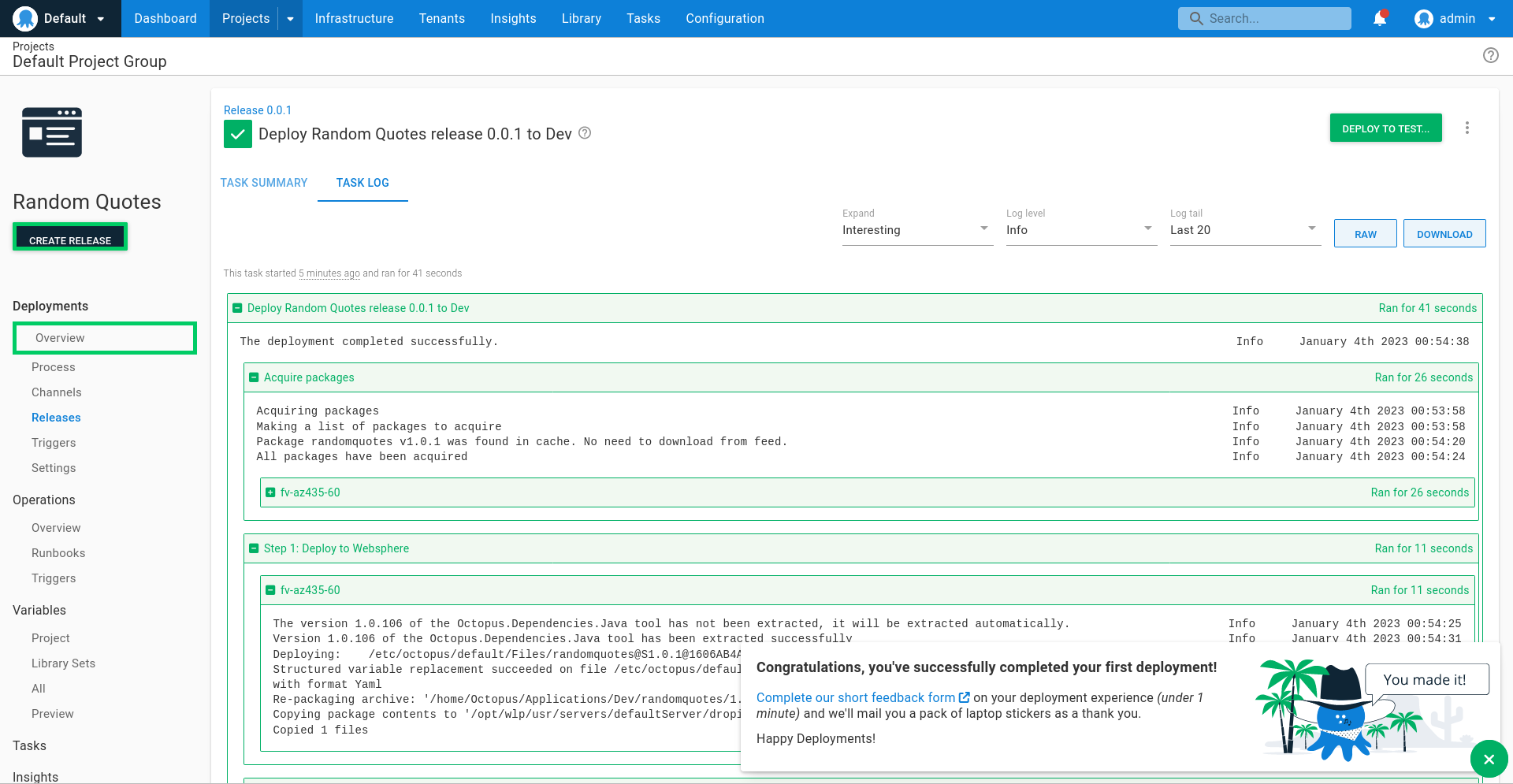Click the Projects breadcrumb link
Screen dimensions: 1513x784
[33, 46]
